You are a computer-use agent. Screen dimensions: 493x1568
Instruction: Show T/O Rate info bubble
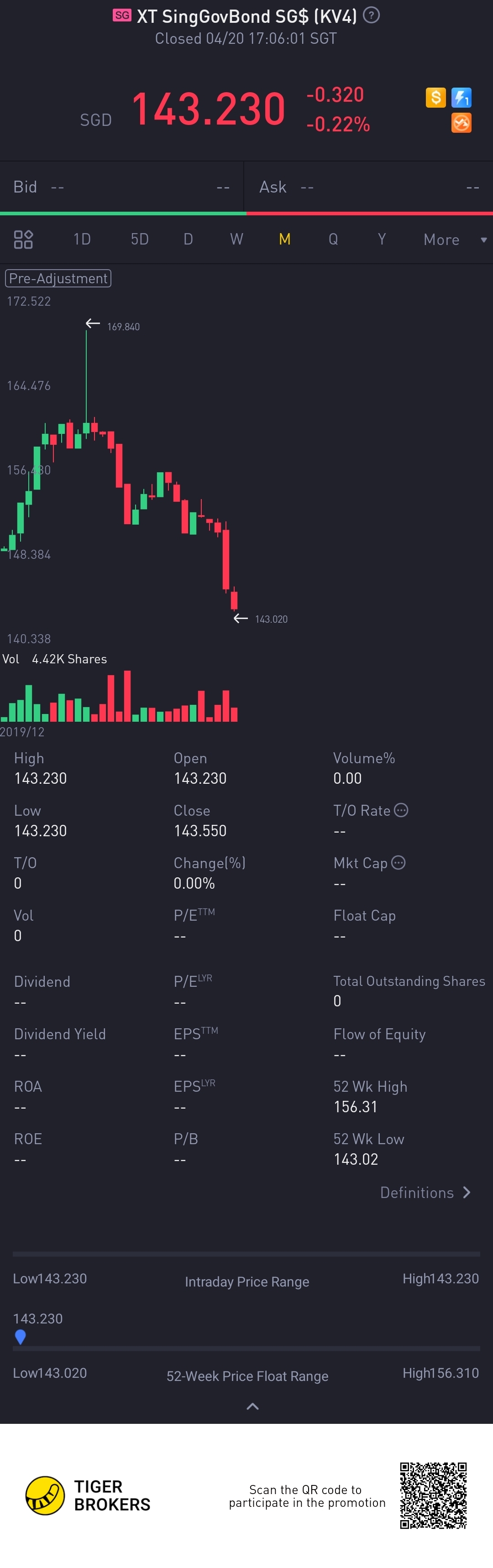coord(401,810)
